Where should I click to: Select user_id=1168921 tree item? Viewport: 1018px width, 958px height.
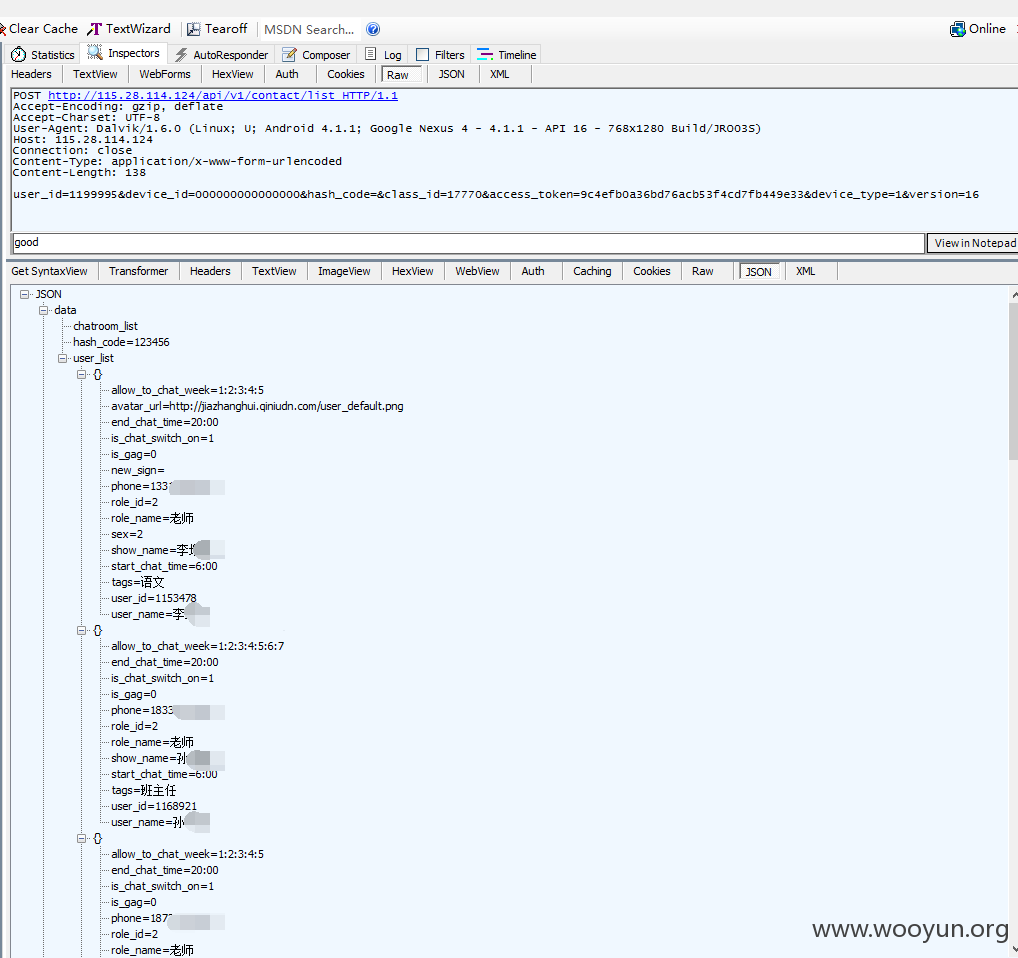coord(154,806)
